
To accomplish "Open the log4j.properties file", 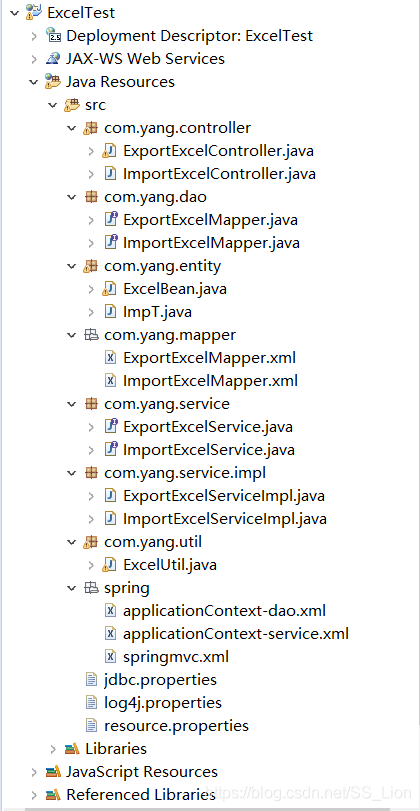I will pyautogui.click(x=163, y=702).
